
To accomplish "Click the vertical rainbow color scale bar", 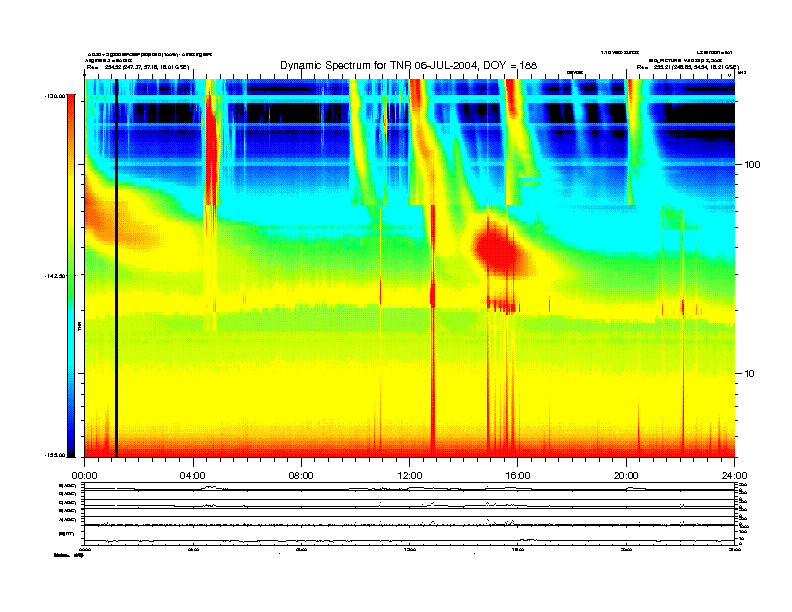I will pyautogui.click(x=72, y=275).
